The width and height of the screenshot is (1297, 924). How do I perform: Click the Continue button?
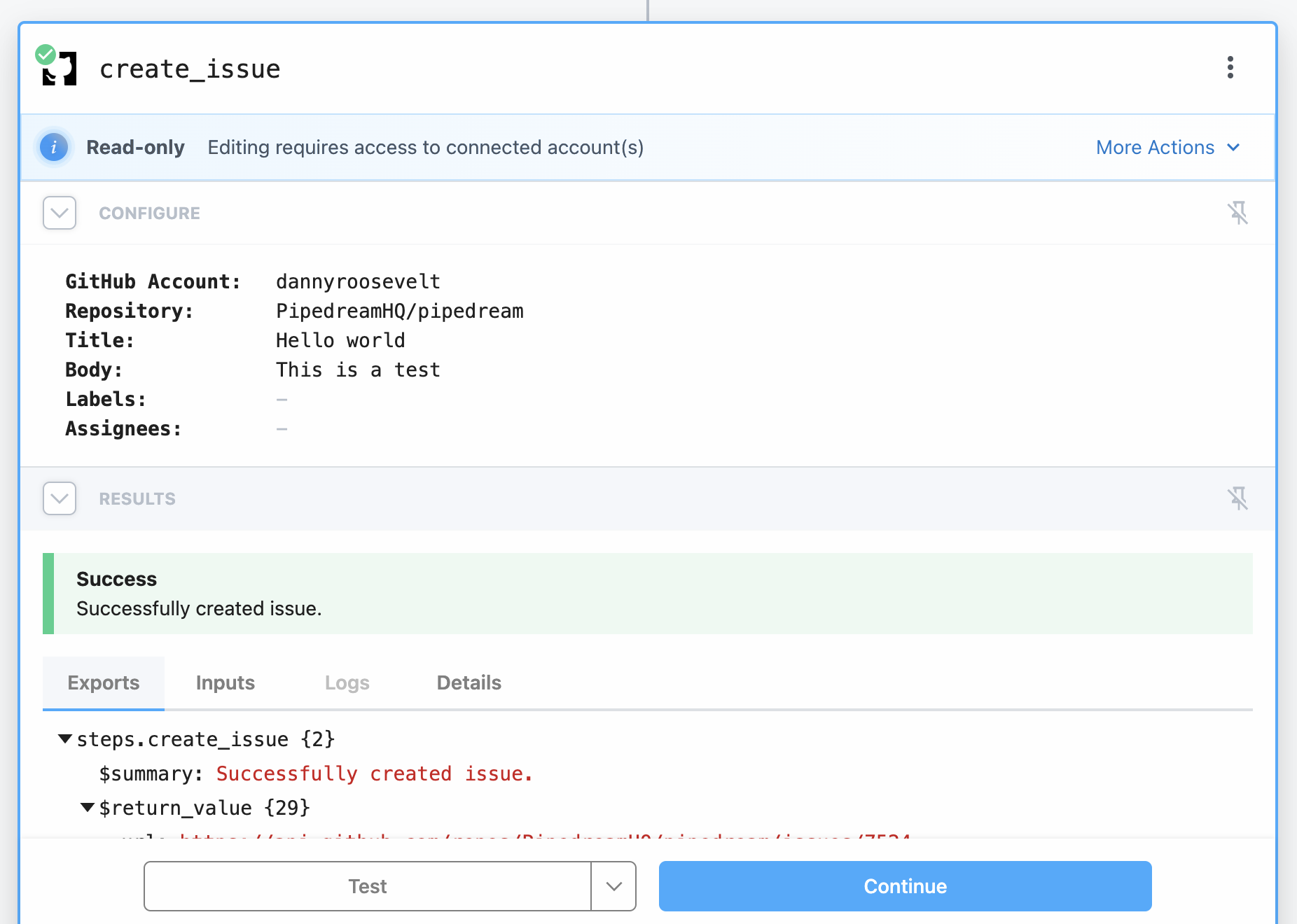pos(905,886)
